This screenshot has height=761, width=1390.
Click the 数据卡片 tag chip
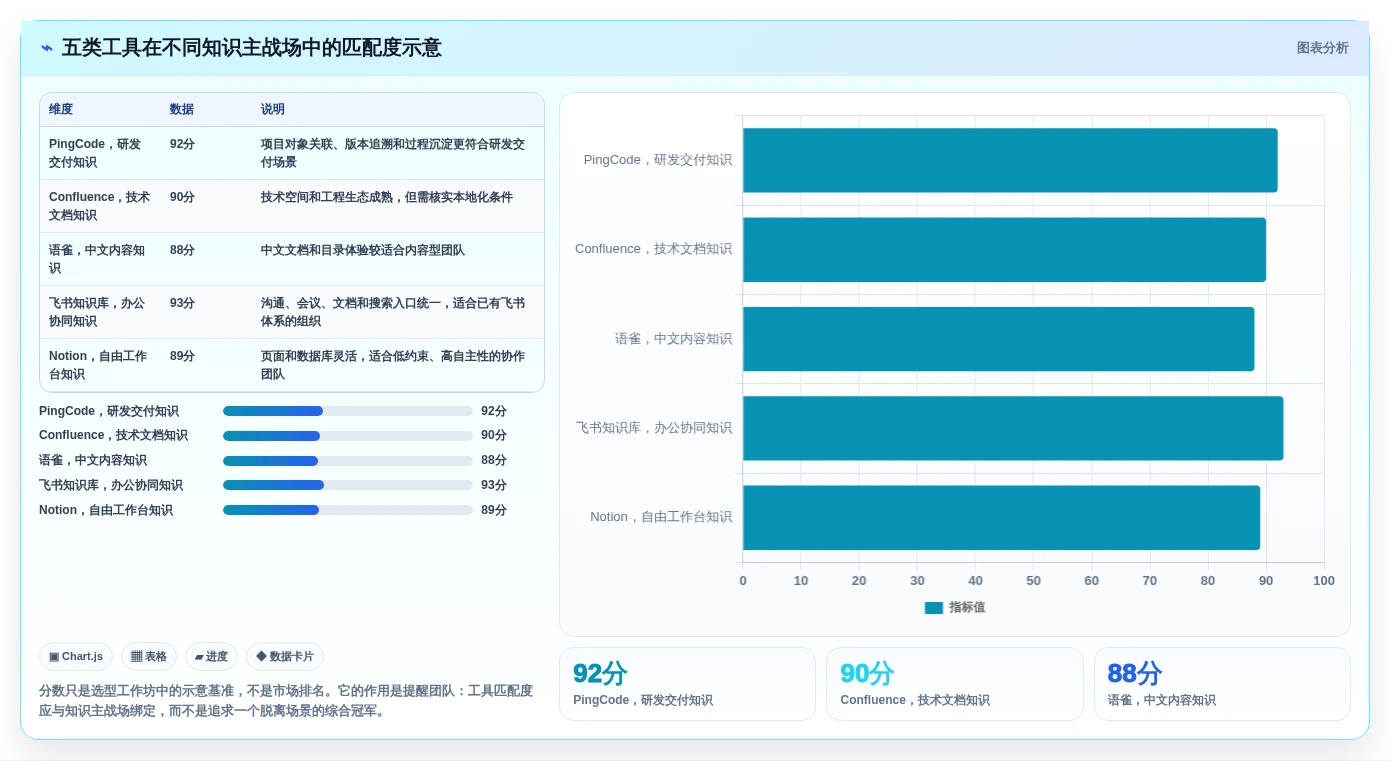pyautogui.click(x=285, y=656)
